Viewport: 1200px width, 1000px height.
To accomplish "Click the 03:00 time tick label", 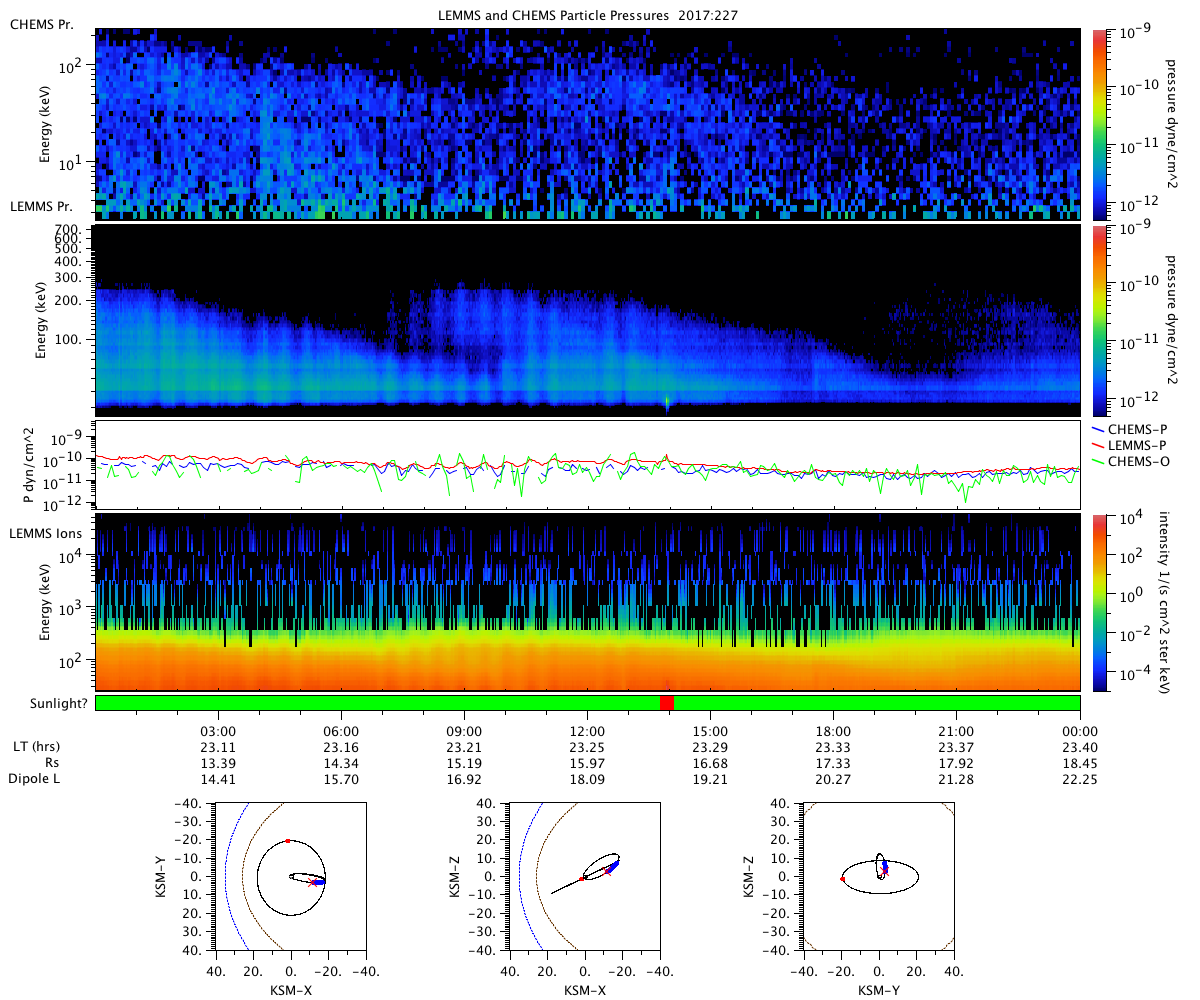I will point(218,731).
